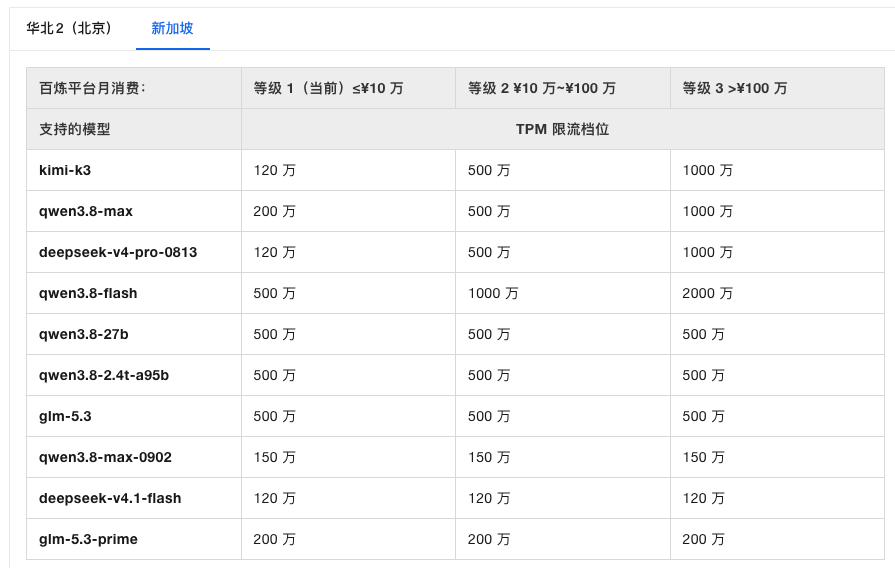
Task: Click qwen3.8-2.4t-a95b level 2 value 500 万
Action: pos(489,375)
